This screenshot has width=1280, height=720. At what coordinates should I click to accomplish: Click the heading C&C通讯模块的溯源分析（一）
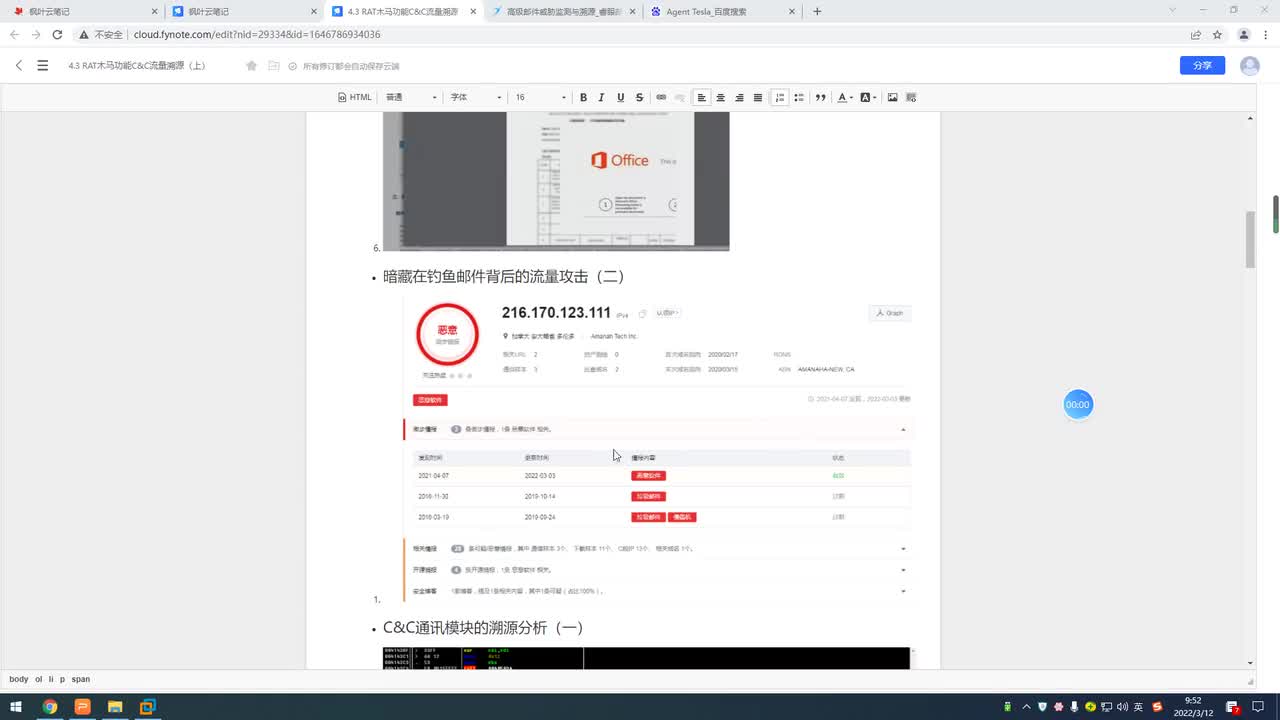click(x=483, y=628)
